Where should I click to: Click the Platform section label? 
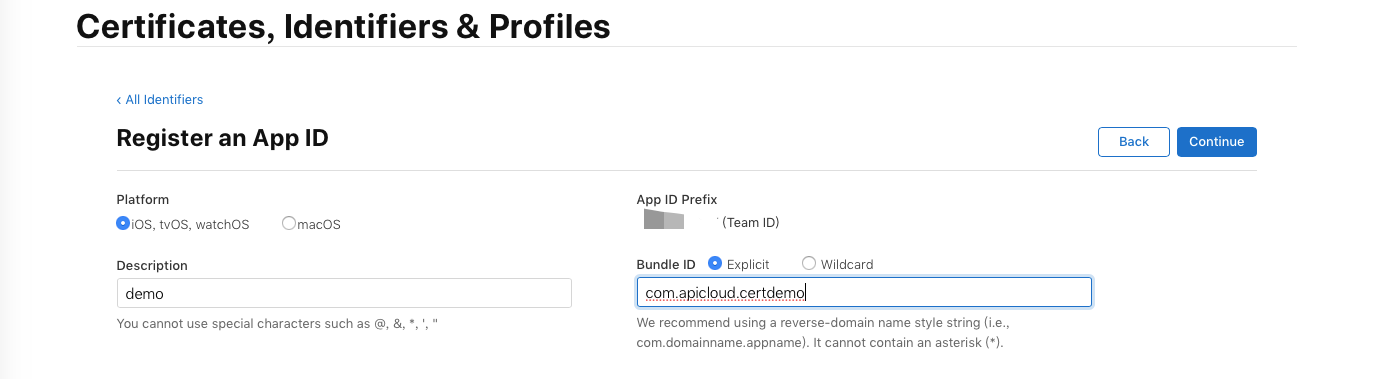click(x=143, y=200)
